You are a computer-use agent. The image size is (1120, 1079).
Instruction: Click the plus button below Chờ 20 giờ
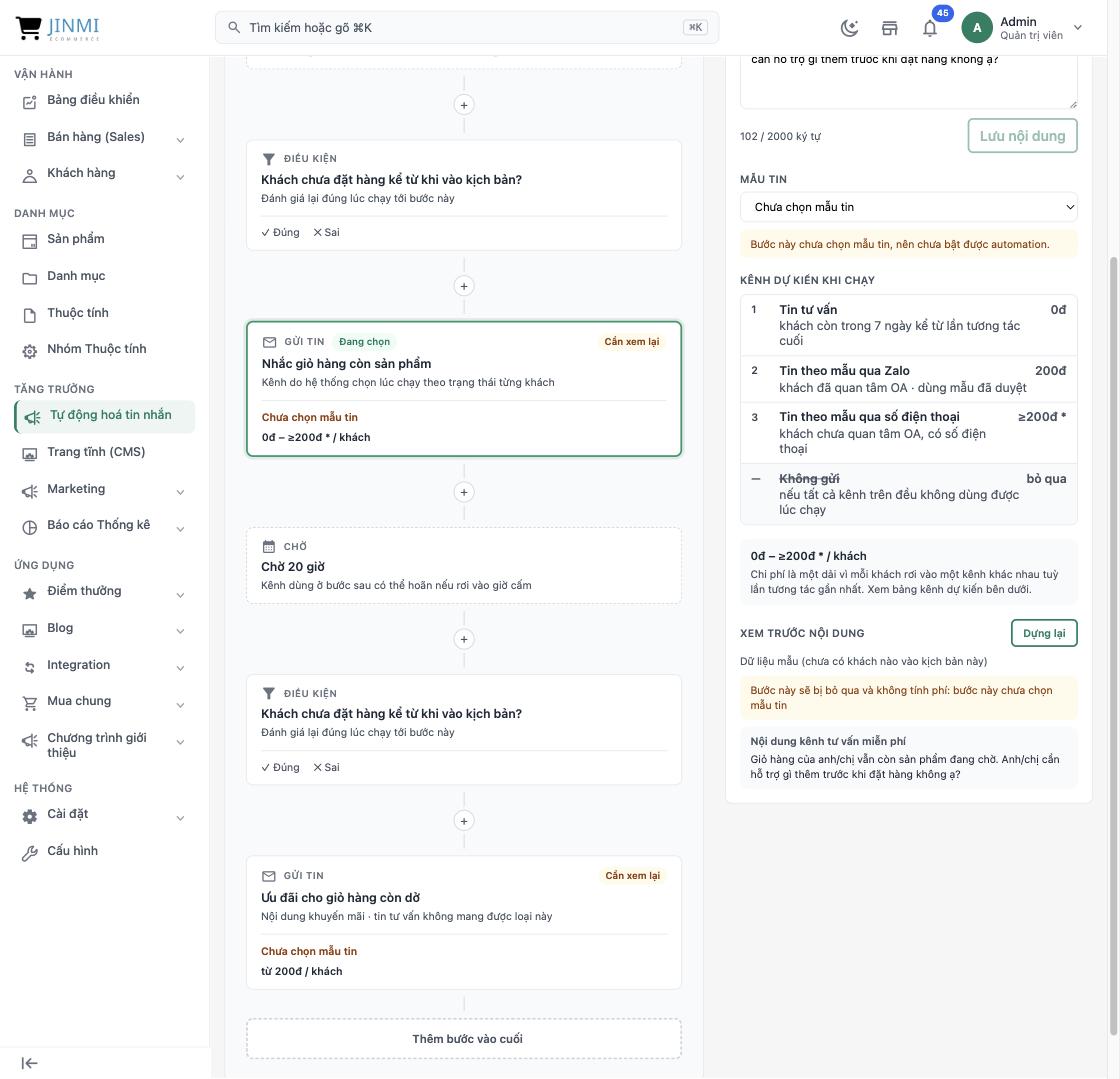point(464,639)
